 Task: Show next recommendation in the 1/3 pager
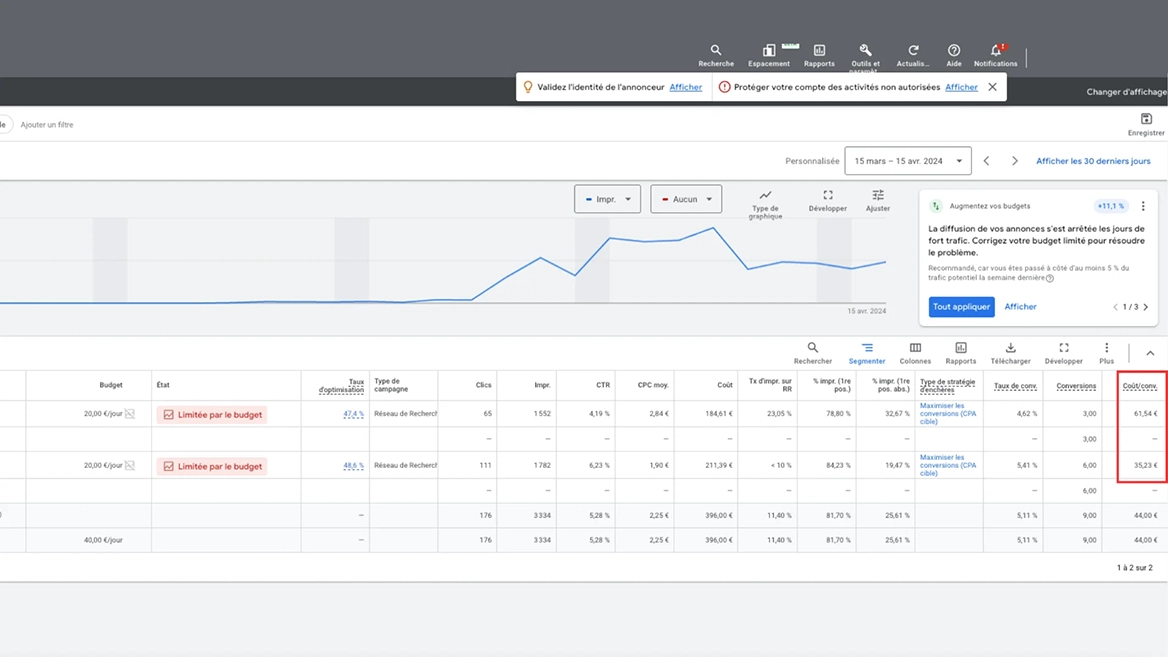coord(1146,307)
